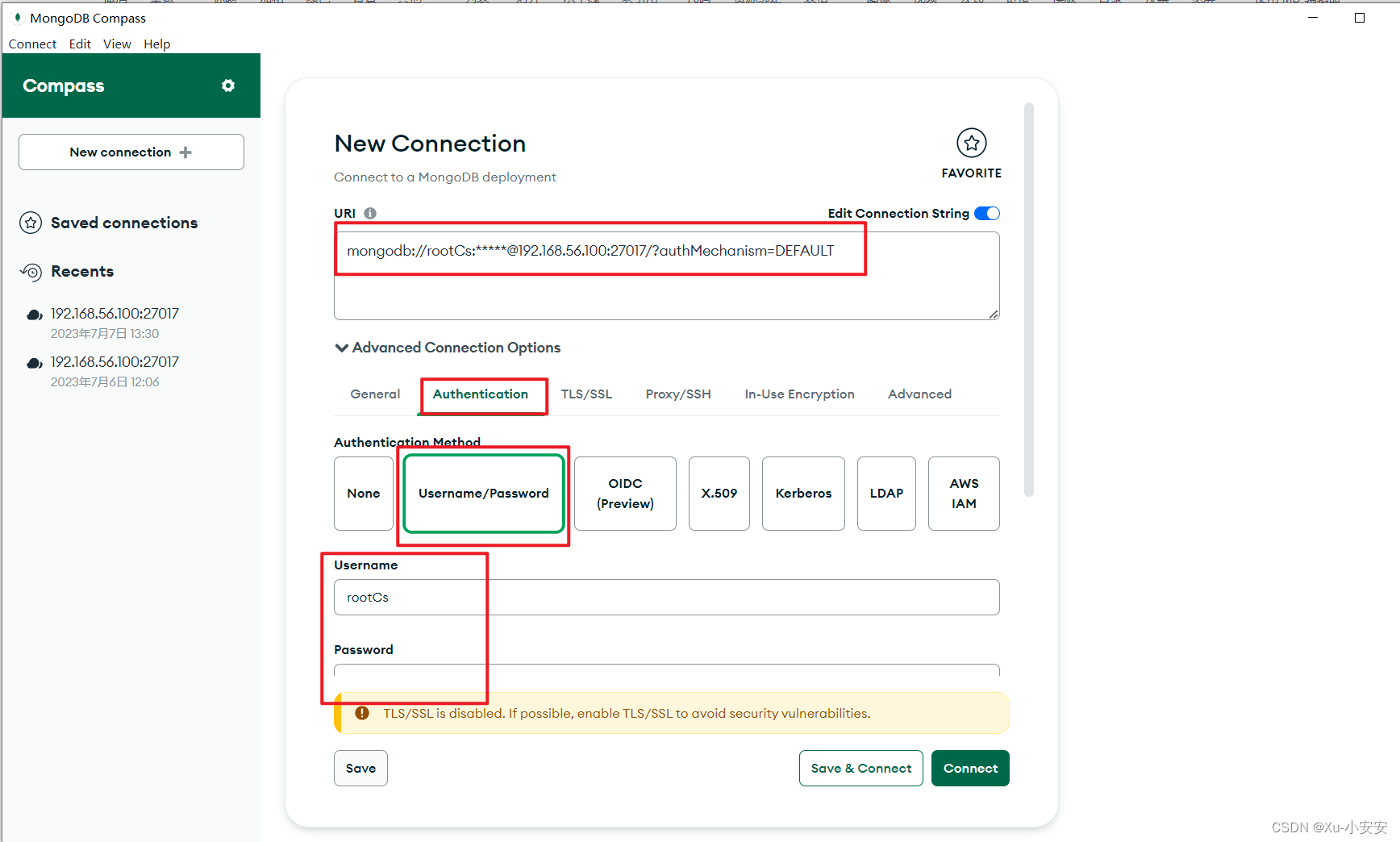Click the URI info icon

pyautogui.click(x=370, y=213)
